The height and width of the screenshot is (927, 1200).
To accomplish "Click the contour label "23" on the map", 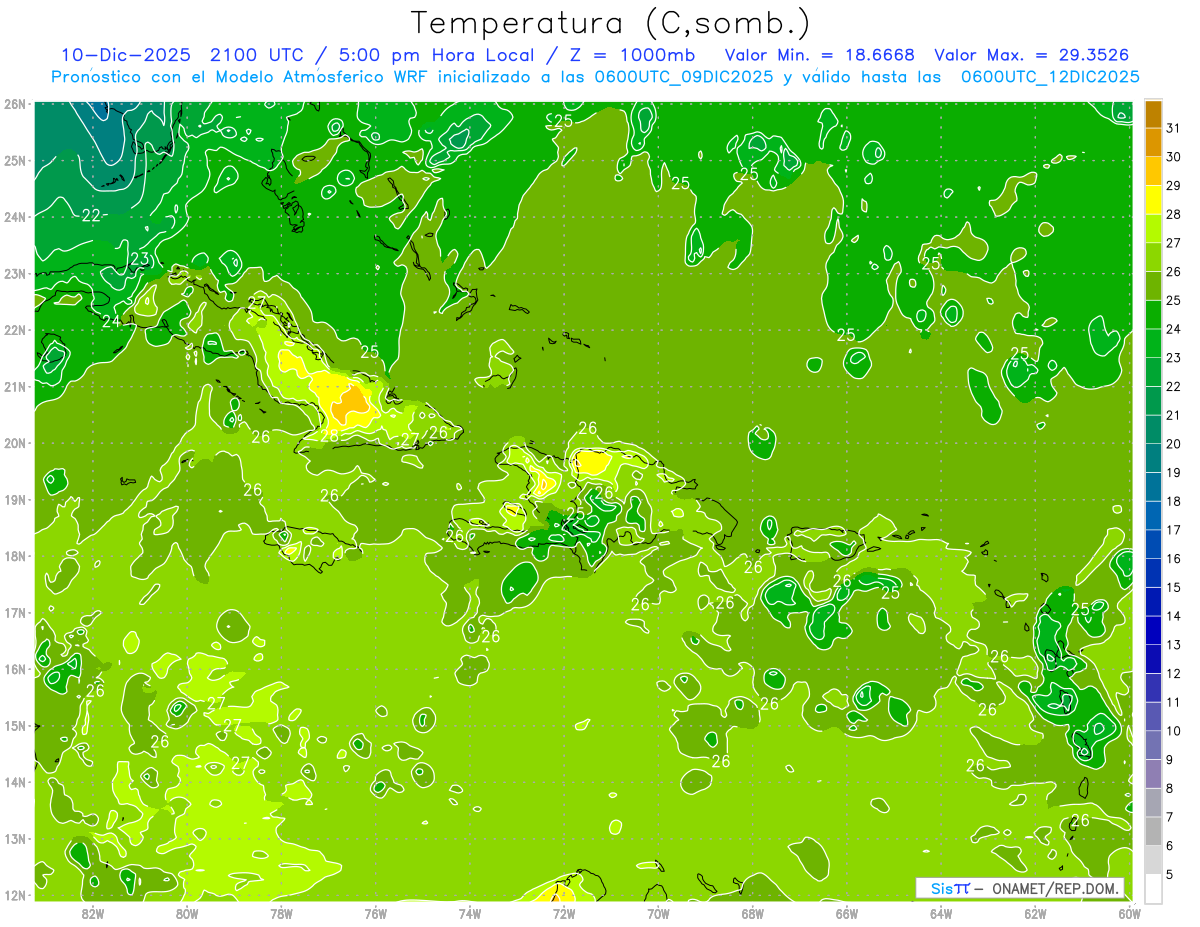I will pyautogui.click(x=140, y=260).
